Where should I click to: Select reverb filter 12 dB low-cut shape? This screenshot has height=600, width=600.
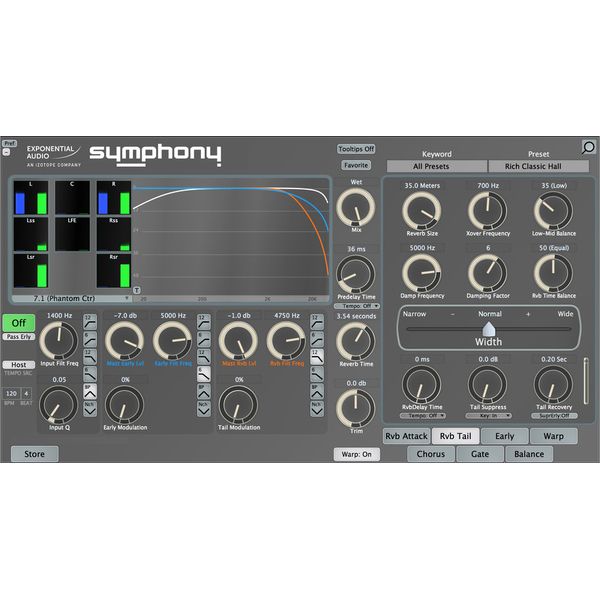[x=317, y=322]
